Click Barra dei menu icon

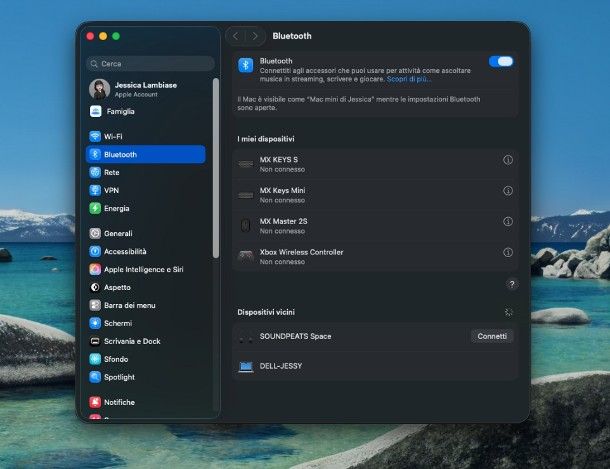[95, 305]
